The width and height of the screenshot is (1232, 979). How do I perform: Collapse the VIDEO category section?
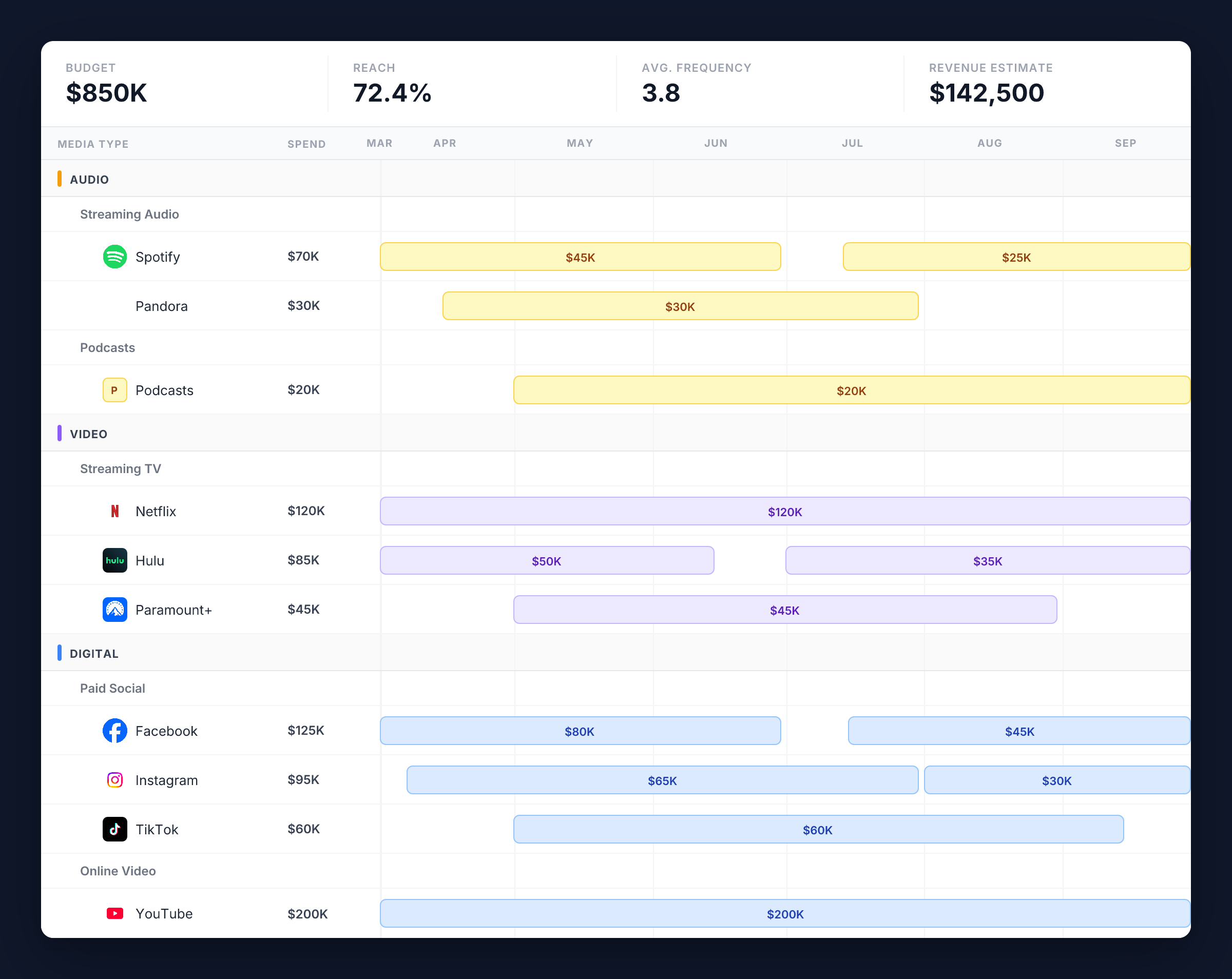(89, 434)
